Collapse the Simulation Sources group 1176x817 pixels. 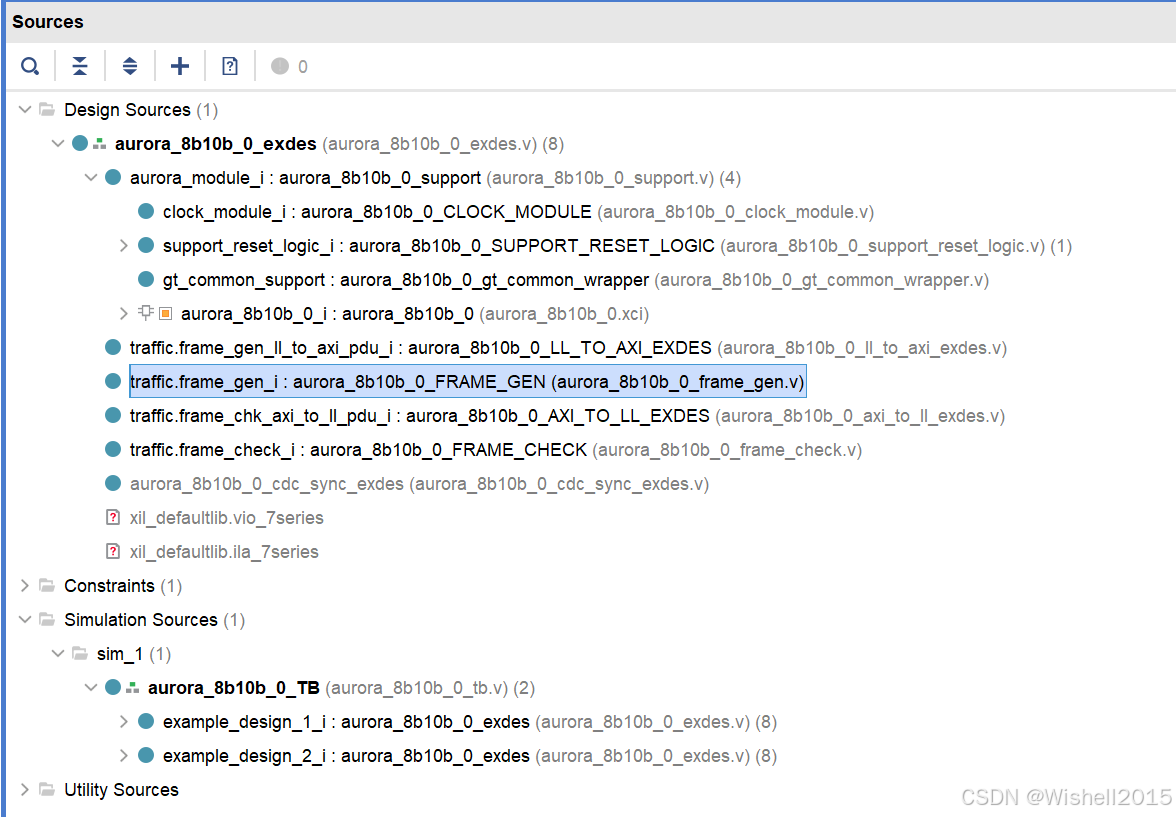click(25, 619)
